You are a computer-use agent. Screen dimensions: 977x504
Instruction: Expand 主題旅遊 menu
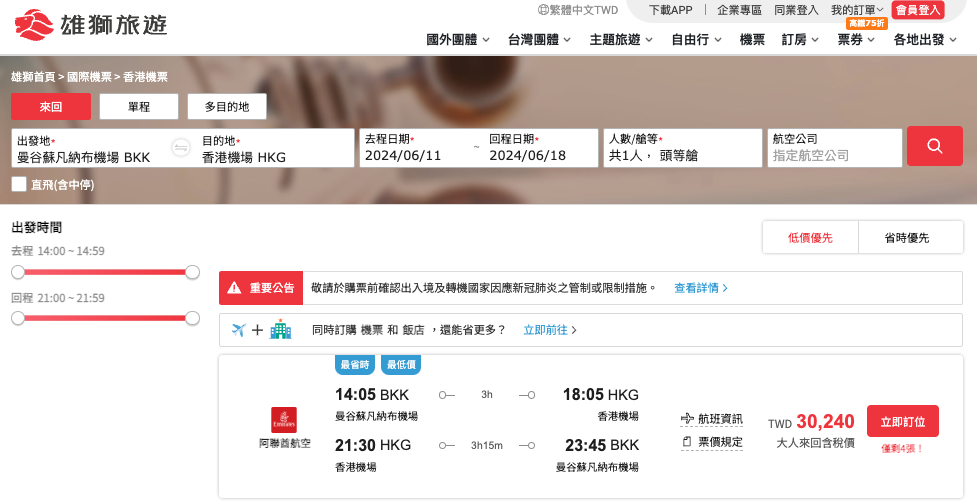[621, 39]
